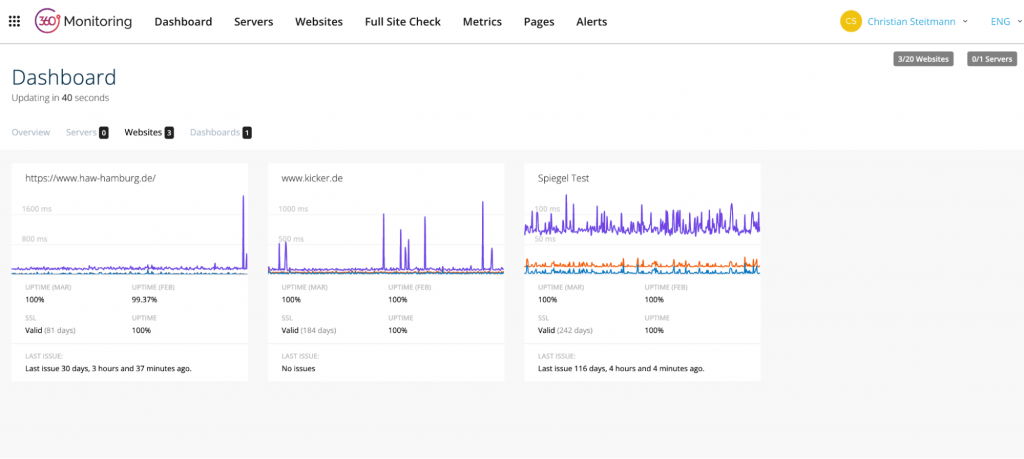This screenshot has width=1024, height=459.
Task: Select the Websites tab
Action: tap(149, 133)
